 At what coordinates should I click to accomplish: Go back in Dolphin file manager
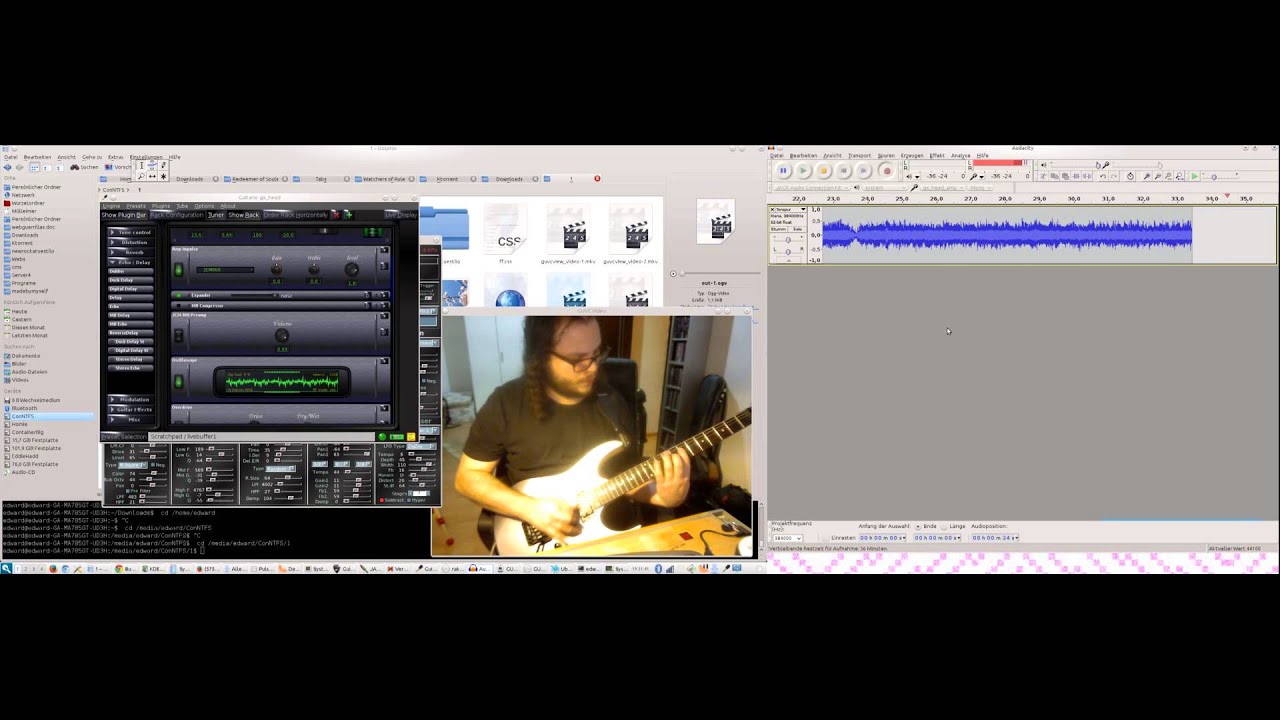7,167
